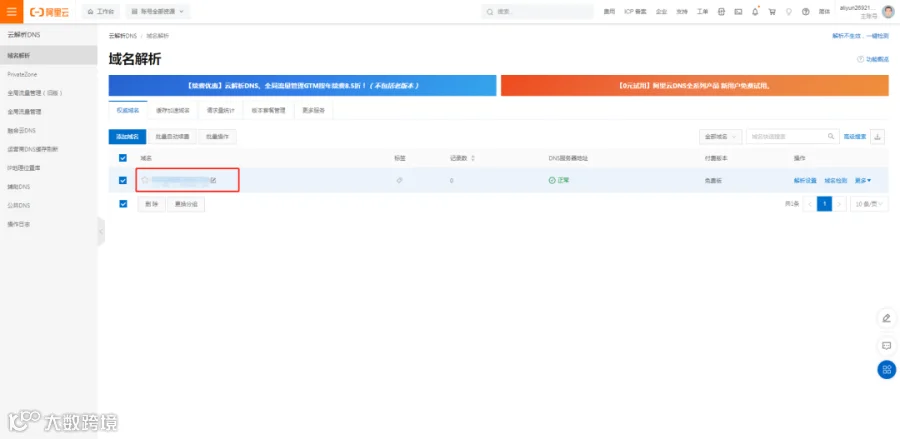Select PrivateZone in the left sidebar
900x439 pixels.
[x=22, y=75]
